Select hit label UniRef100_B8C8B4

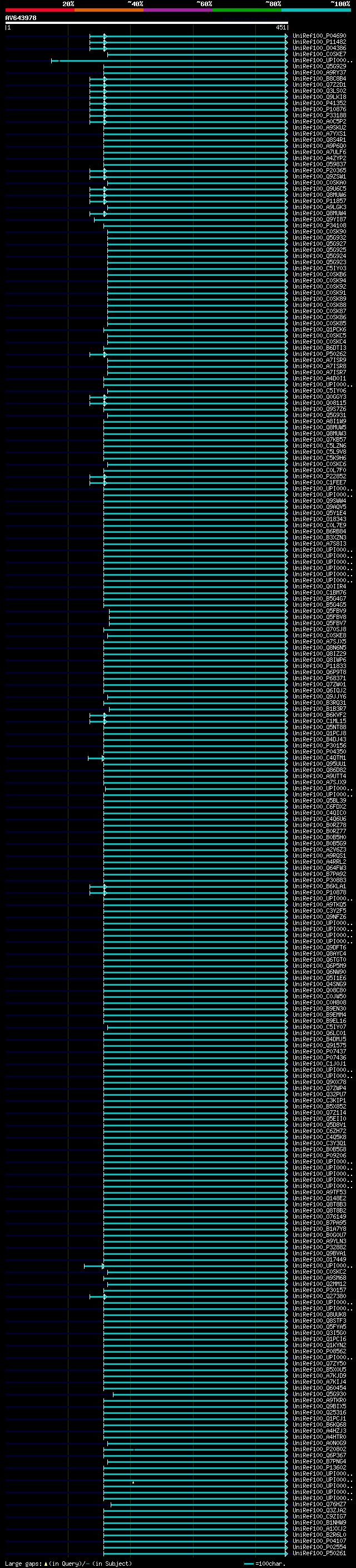tap(319, 78)
